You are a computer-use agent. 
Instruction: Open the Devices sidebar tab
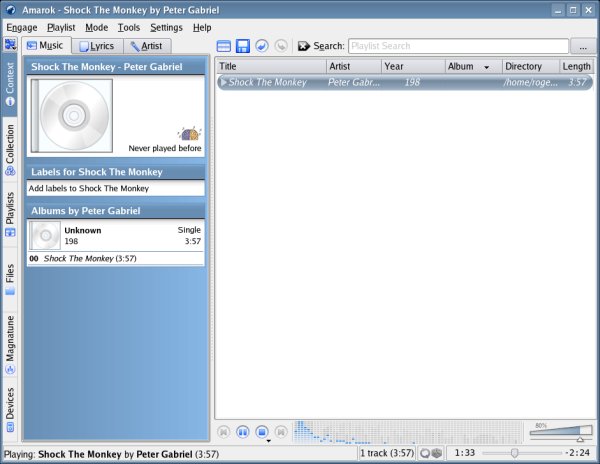click(10, 409)
